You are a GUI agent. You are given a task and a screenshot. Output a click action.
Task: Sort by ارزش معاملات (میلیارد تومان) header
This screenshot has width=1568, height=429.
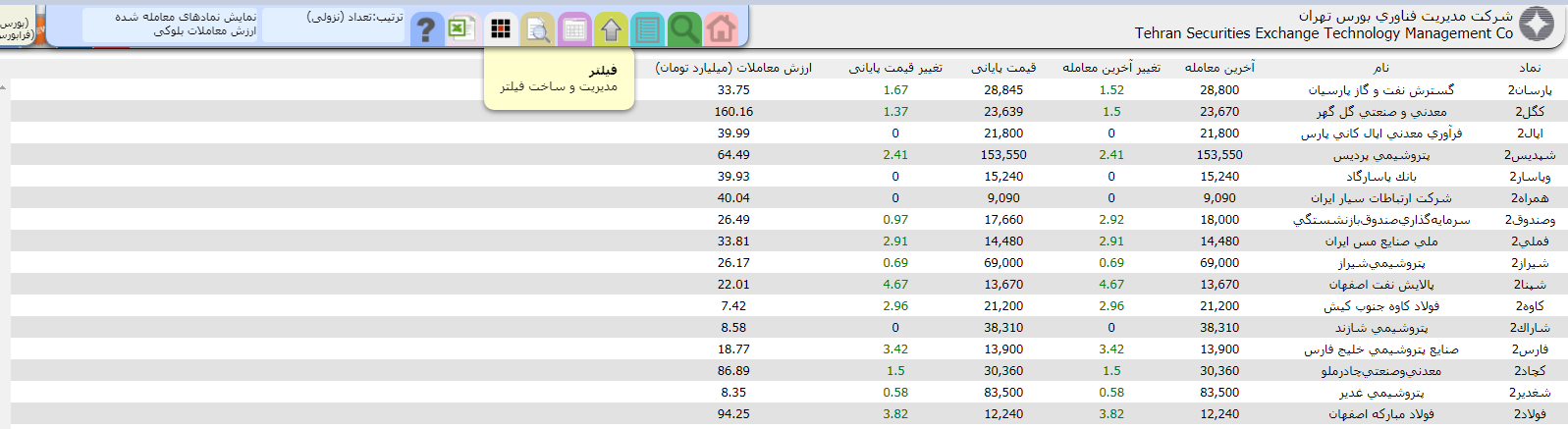click(733, 68)
